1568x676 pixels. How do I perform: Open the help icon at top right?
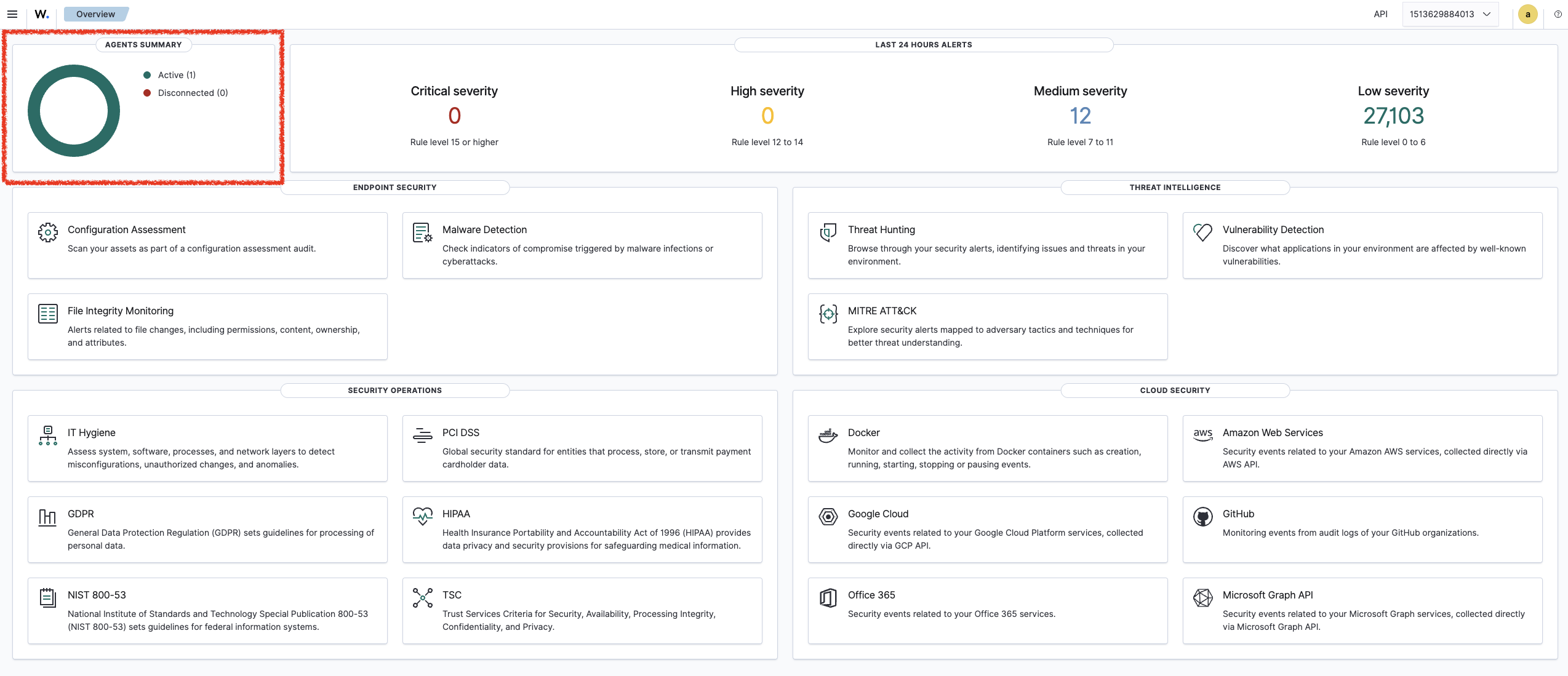(x=1558, y=14)
